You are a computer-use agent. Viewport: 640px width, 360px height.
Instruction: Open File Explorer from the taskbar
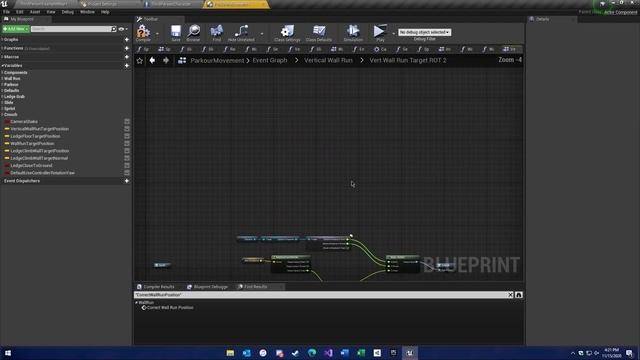(x=230, y=353)
